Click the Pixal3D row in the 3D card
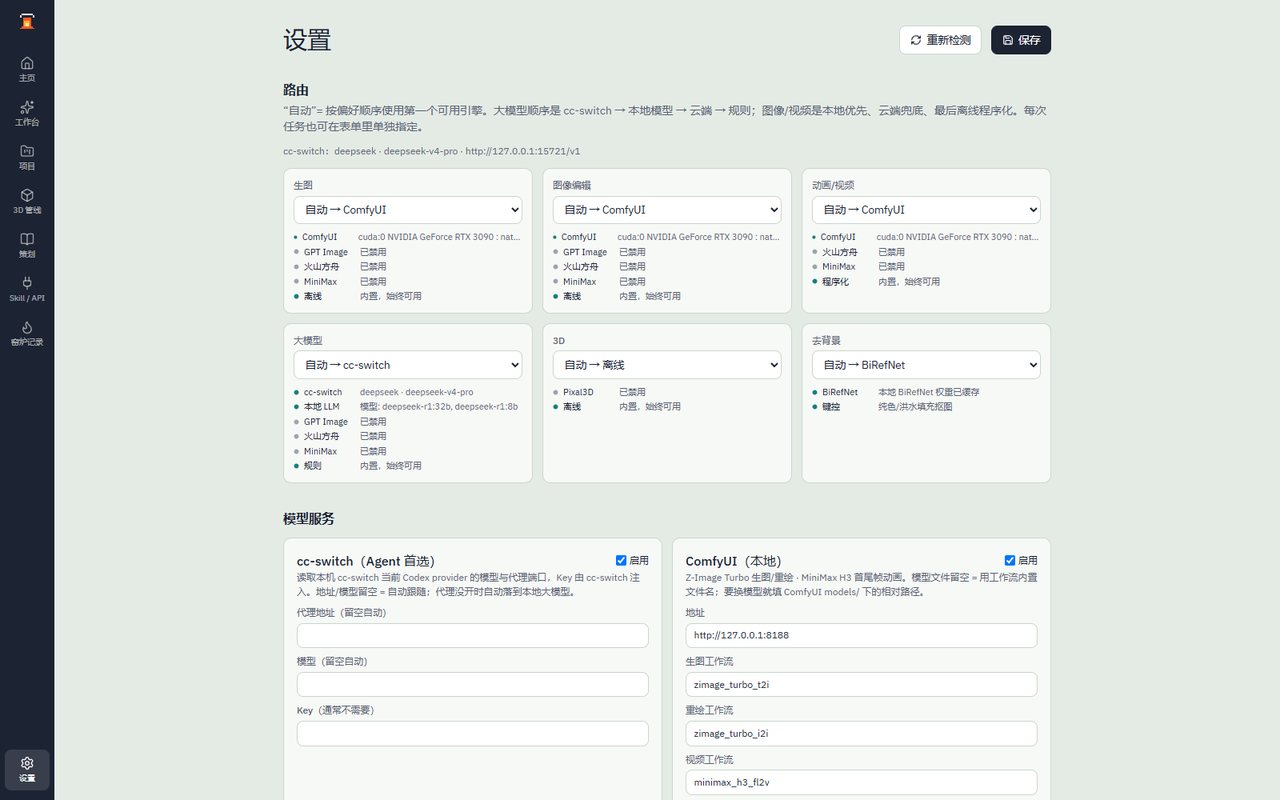1280x800 pixels. (667, 392)
